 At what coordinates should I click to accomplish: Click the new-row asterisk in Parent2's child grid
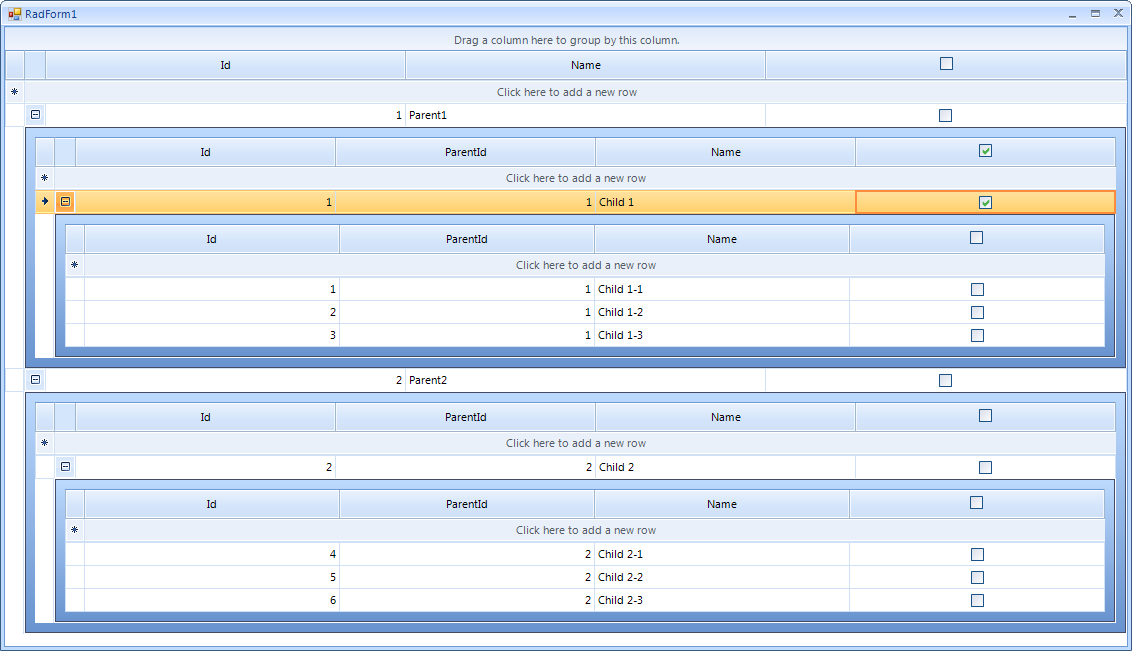pyautogui.click(x=45, y=443)
